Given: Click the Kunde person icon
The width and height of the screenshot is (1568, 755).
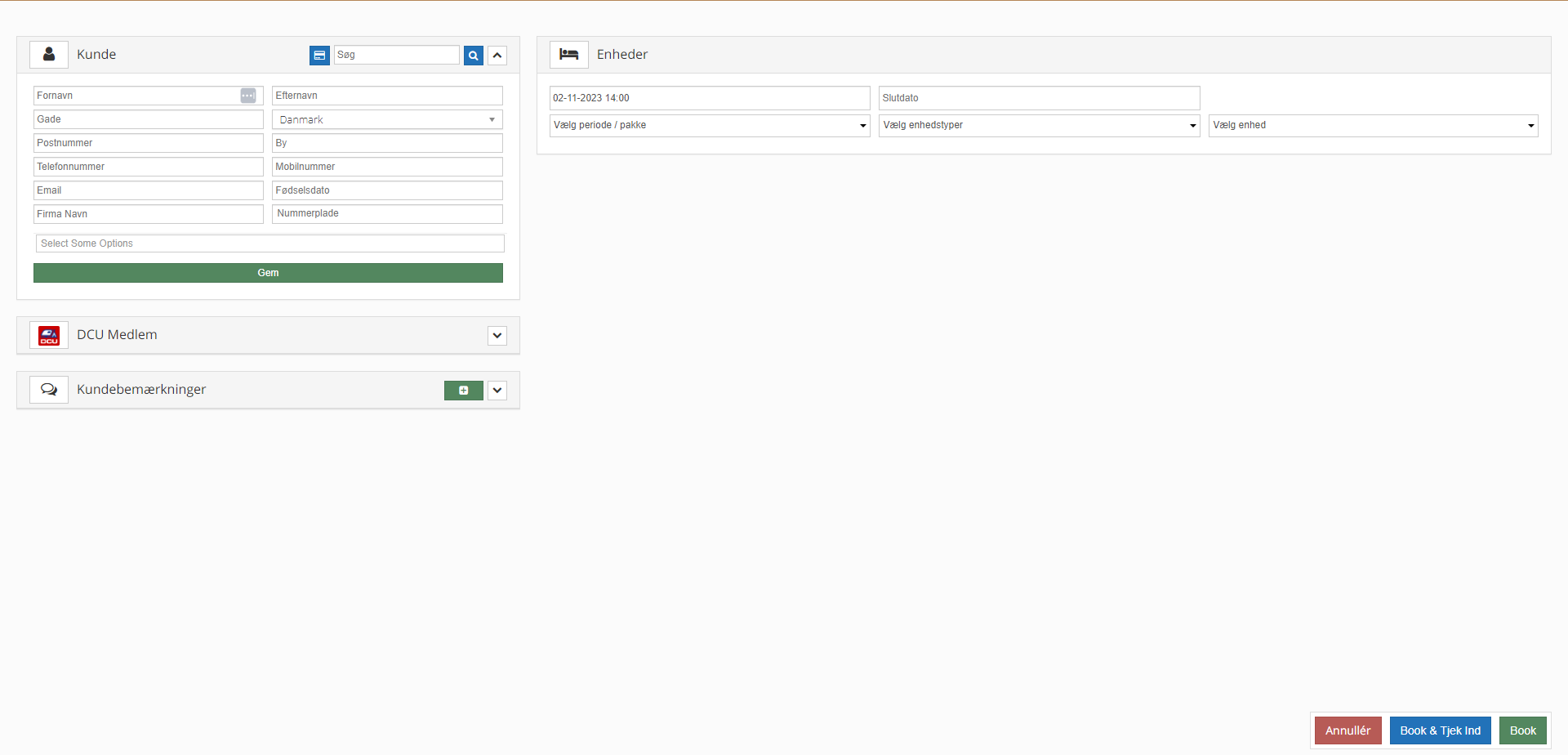Looking at the screenshot, I should pos(49,55).
